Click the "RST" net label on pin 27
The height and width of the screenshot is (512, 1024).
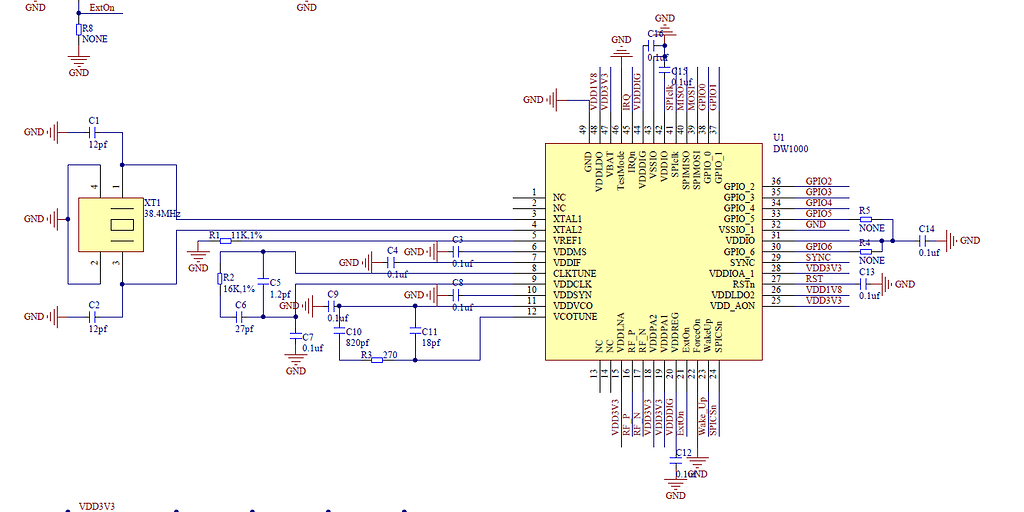pos(814,279)
